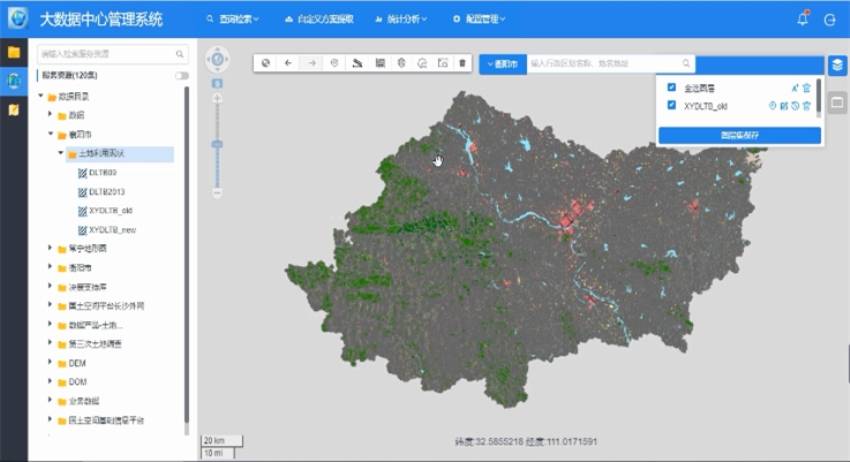
Task: Click the map navigation compass control
Action: [x=217, y=60]
